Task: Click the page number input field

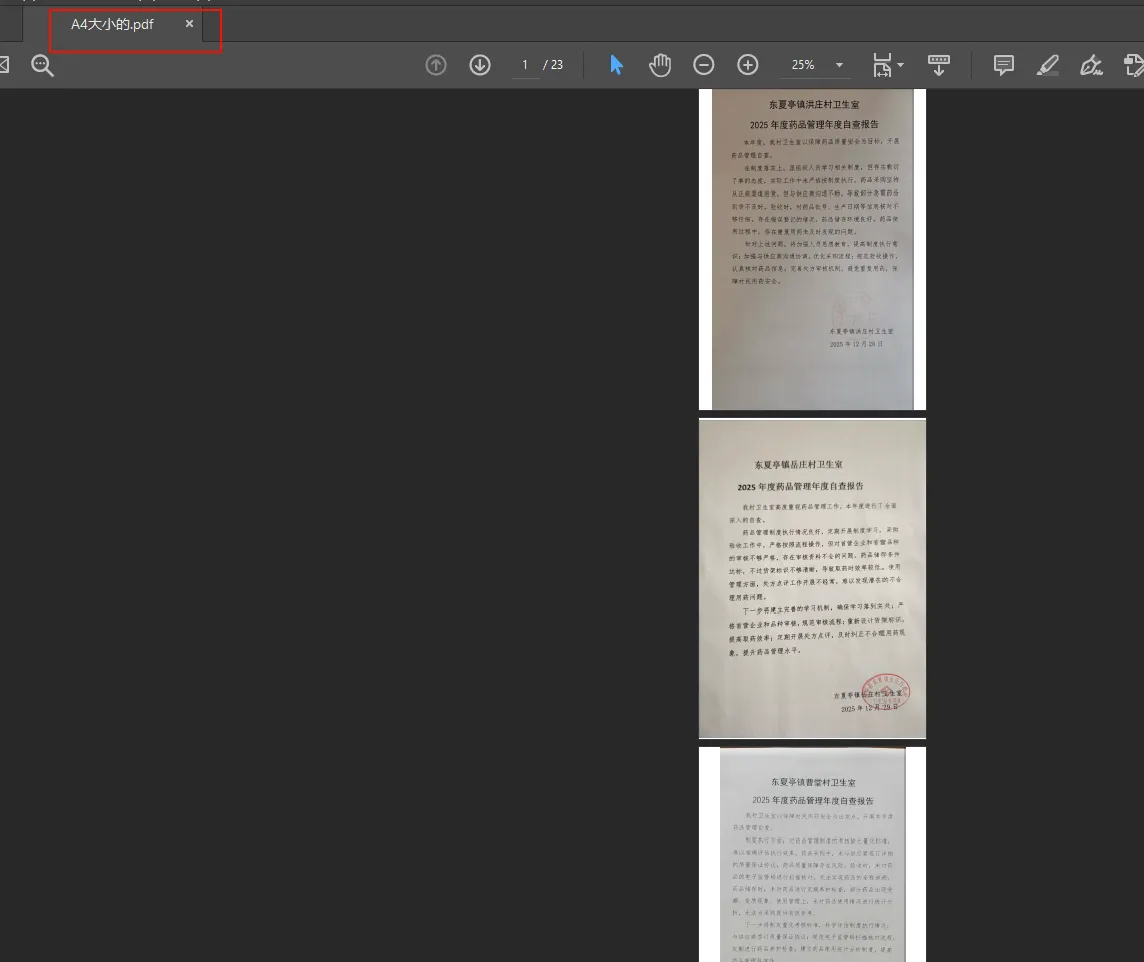Action: coord(525,65)
